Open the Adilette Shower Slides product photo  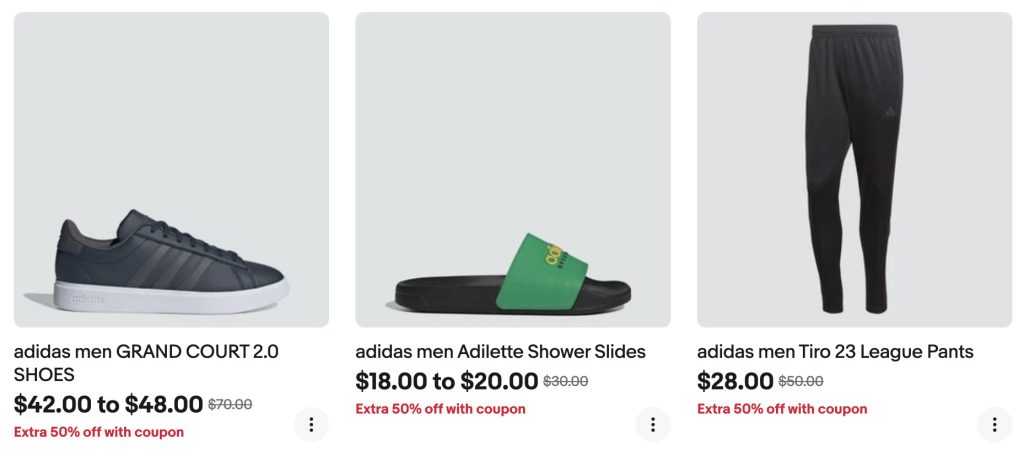coord(513,170)
